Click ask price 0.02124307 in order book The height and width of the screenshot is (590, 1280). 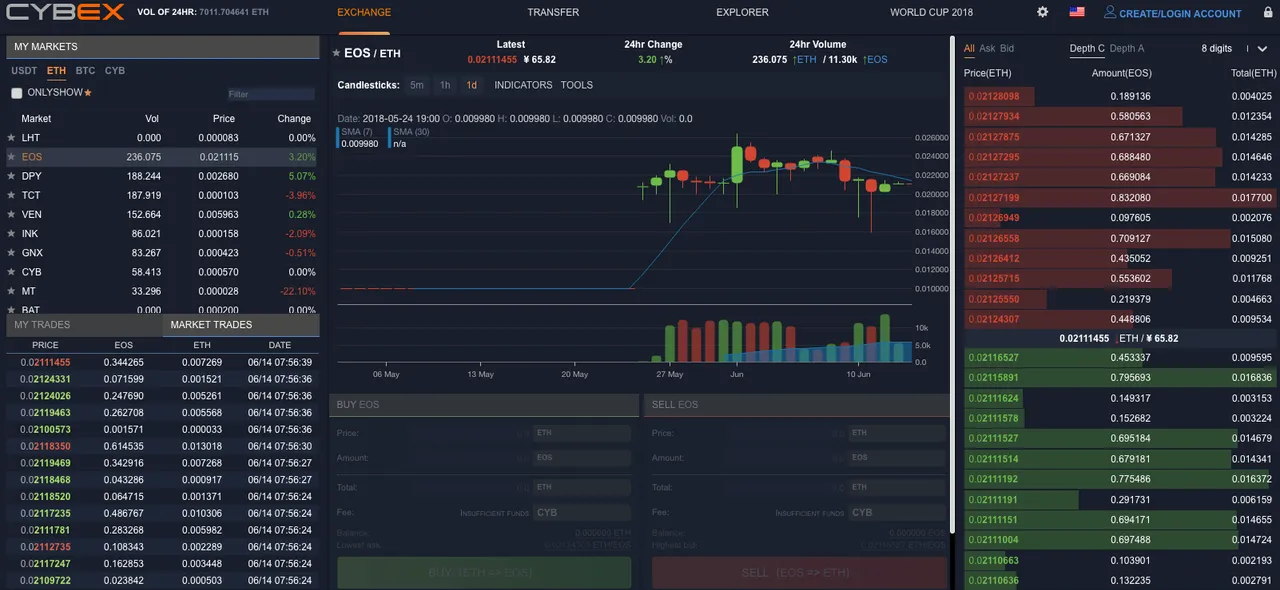click(x=992, y=319)
